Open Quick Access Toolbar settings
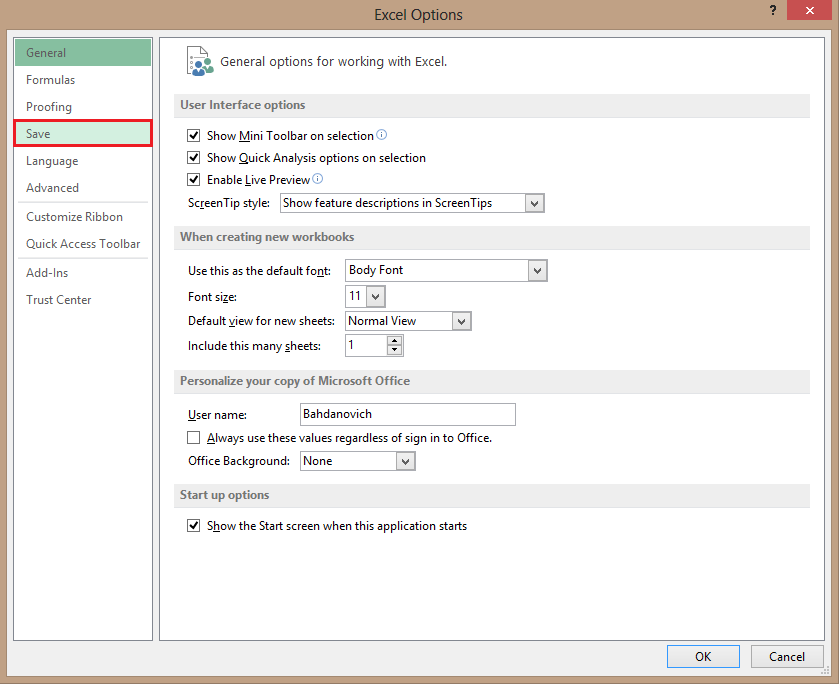 click(83, 244)
